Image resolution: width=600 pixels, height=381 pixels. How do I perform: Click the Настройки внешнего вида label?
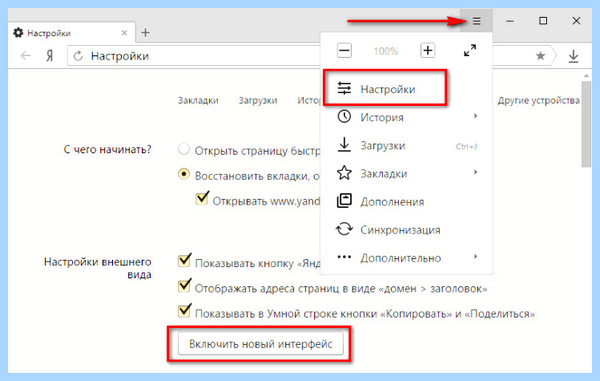coord(98,268)
